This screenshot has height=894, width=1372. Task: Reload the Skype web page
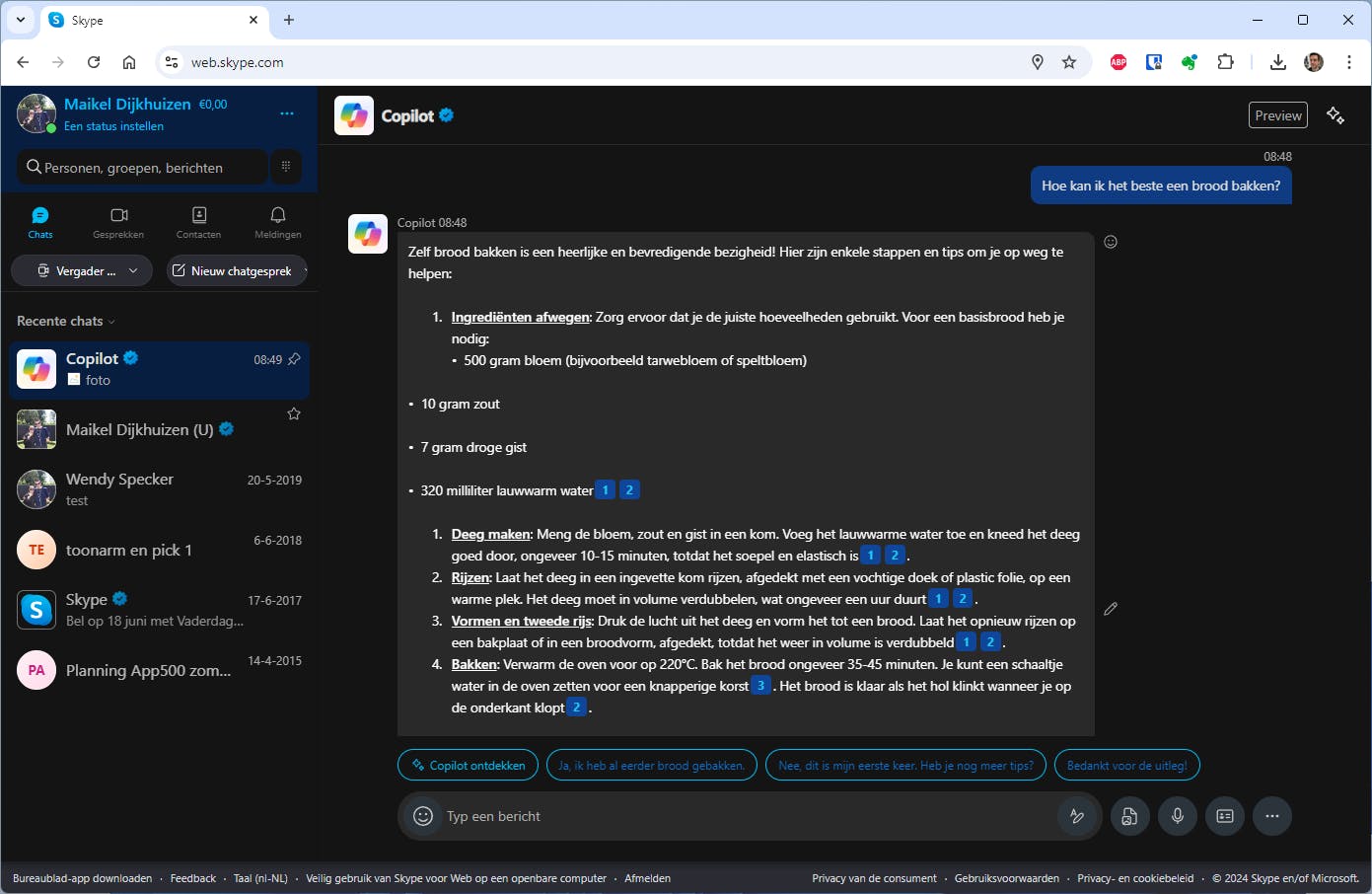click(x=94, y=62)
